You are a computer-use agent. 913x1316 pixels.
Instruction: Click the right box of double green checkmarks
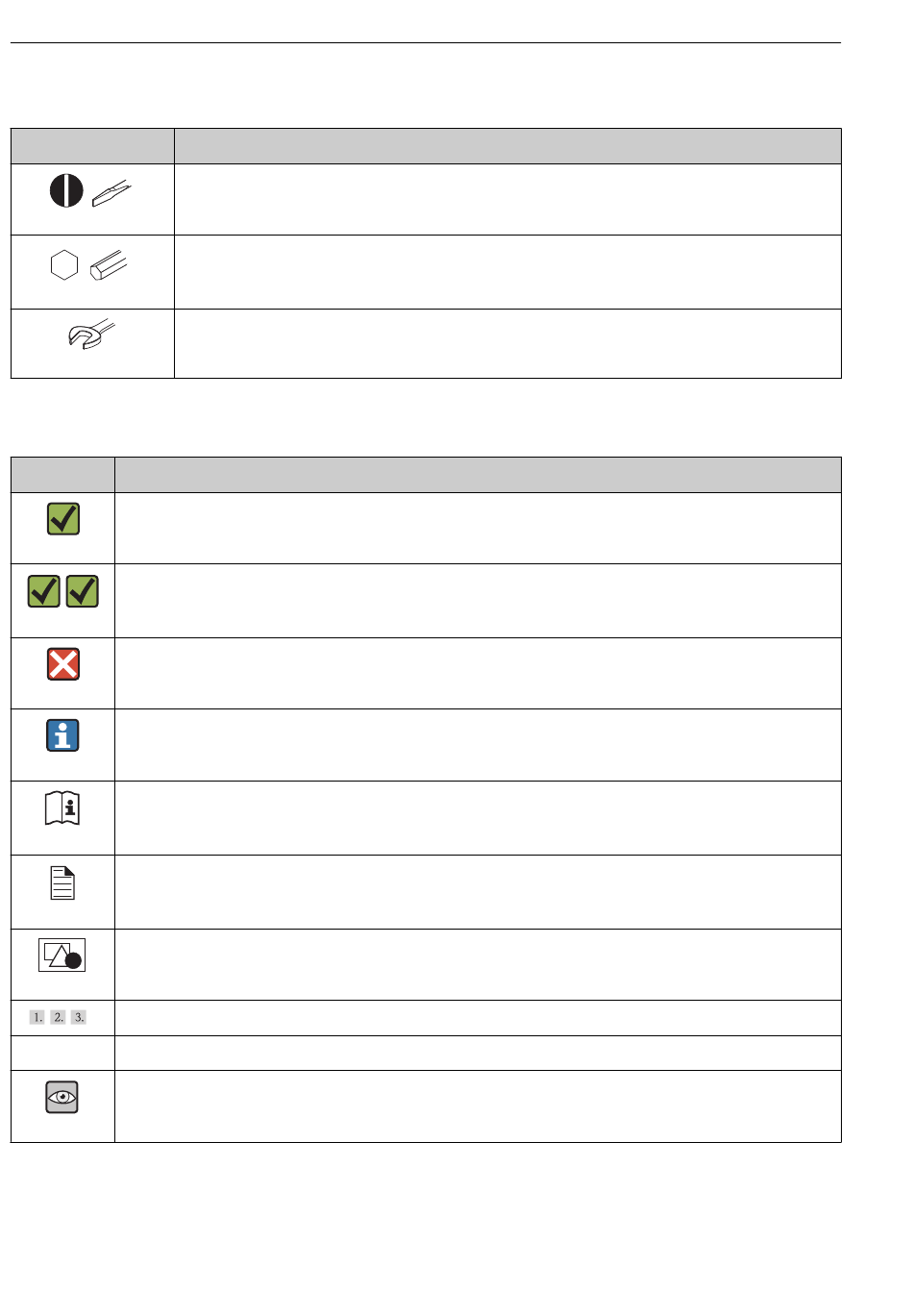[83, 591]
